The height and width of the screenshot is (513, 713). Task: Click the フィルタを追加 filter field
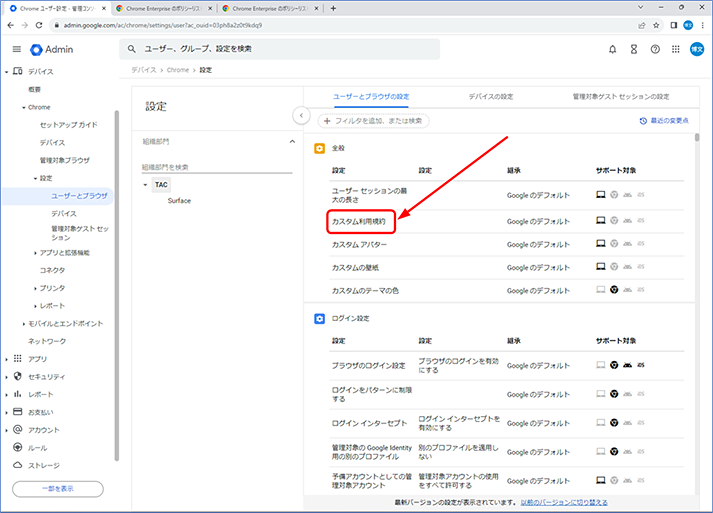[373, 121]
